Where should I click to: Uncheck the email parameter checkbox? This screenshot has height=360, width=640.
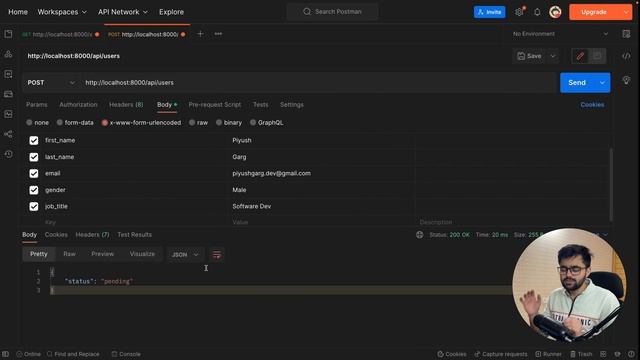pos(34,173)
